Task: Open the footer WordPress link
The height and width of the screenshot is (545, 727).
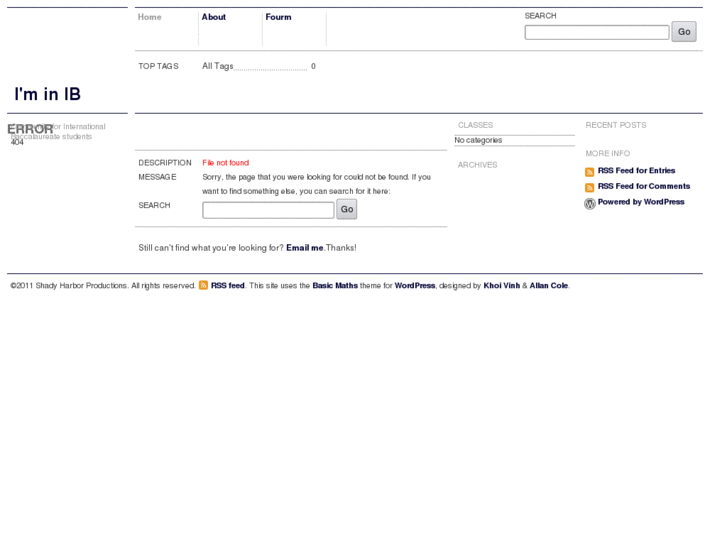Action: pos(415,286)
